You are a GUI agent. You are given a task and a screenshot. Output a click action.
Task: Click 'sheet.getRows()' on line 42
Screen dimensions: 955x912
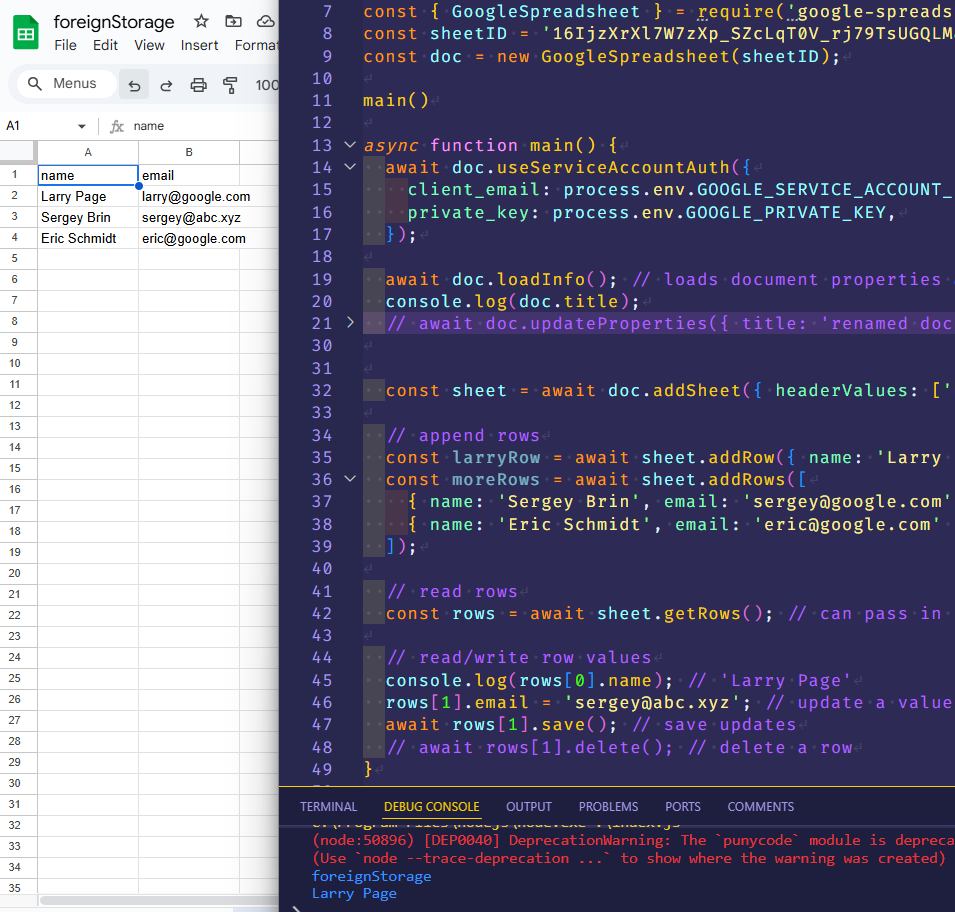[680, 613]
